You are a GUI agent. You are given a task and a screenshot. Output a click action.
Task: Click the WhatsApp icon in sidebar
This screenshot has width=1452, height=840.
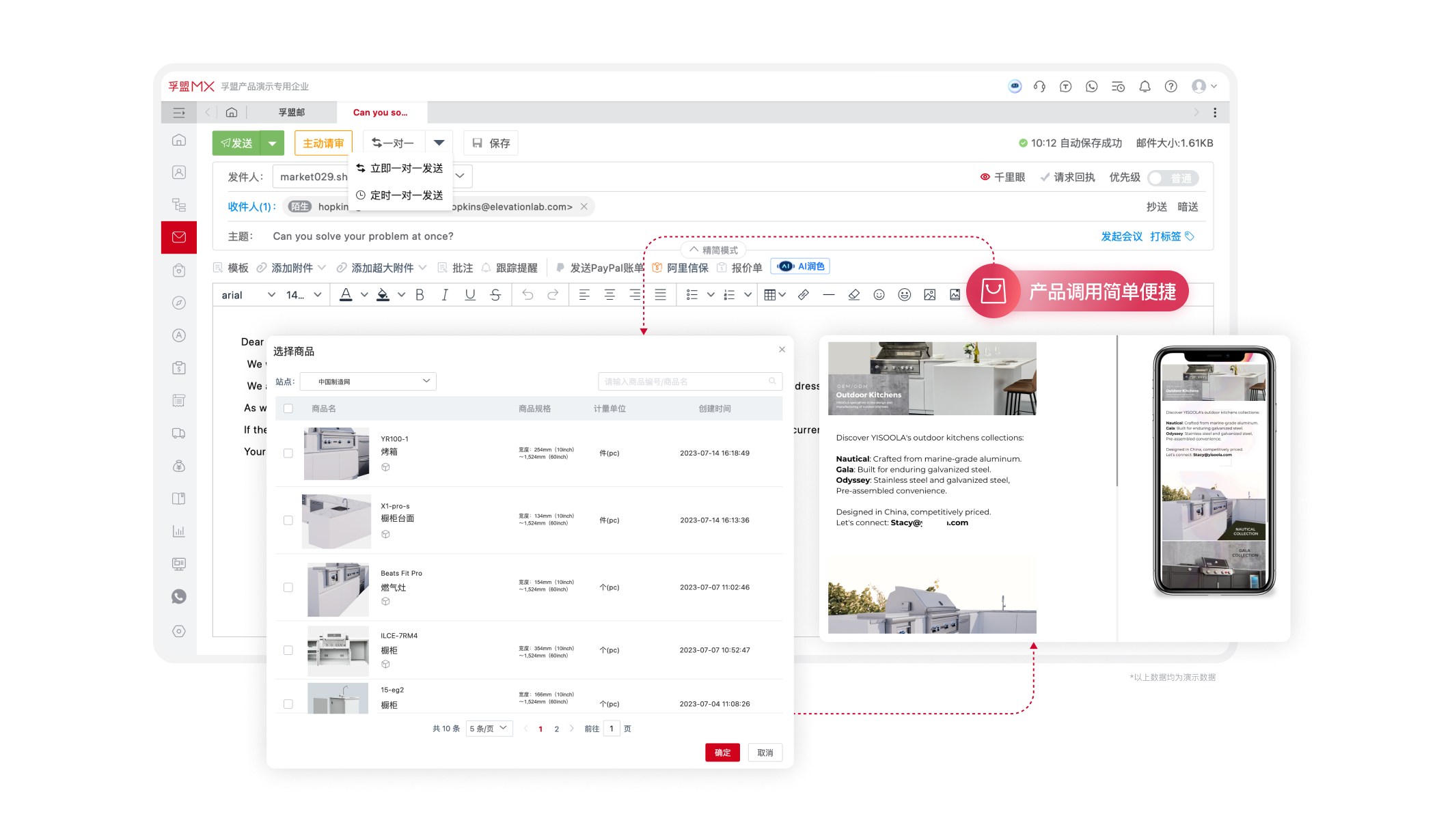179,597
